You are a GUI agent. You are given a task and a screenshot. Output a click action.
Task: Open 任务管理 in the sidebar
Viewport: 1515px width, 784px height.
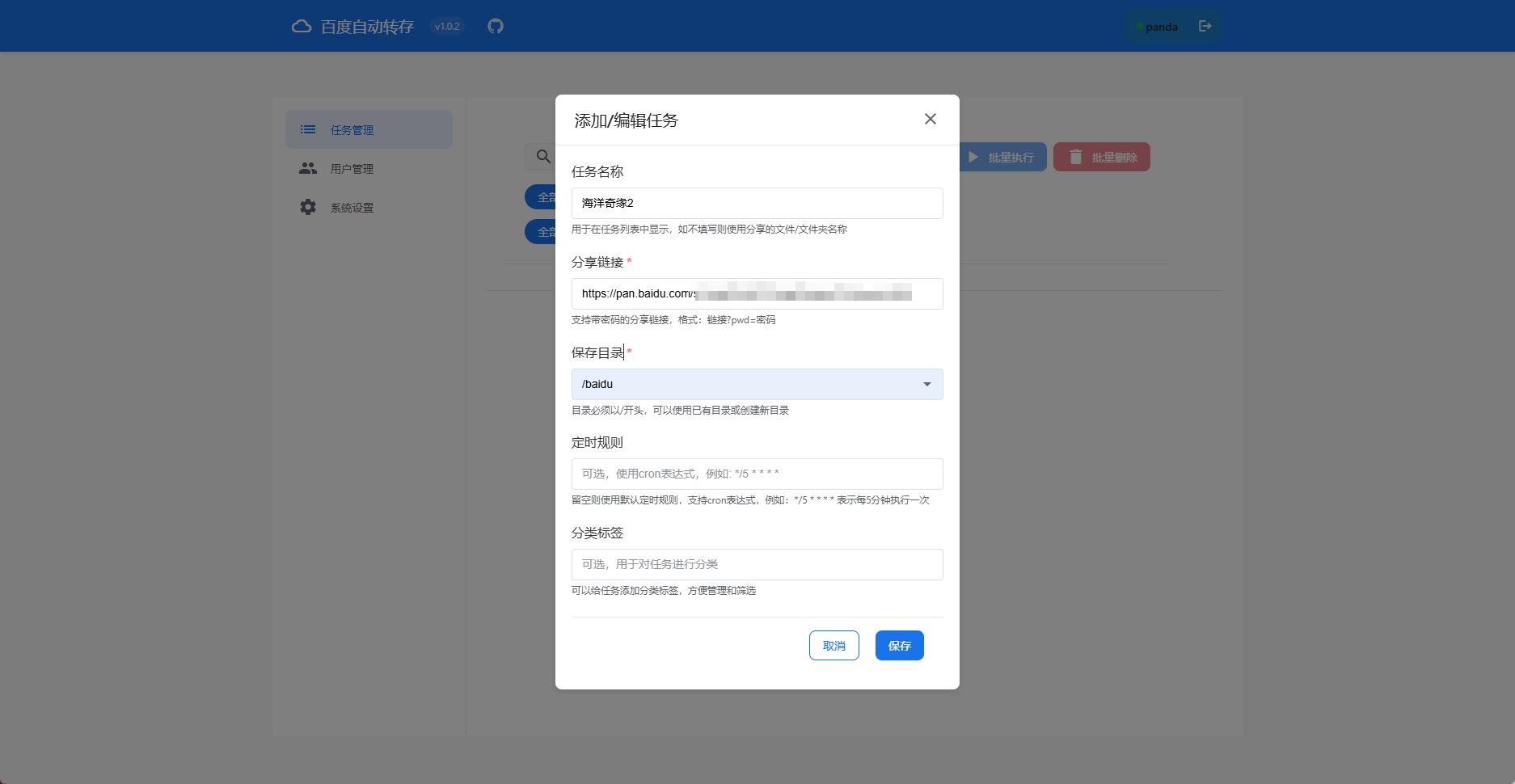tap(369, 129)
